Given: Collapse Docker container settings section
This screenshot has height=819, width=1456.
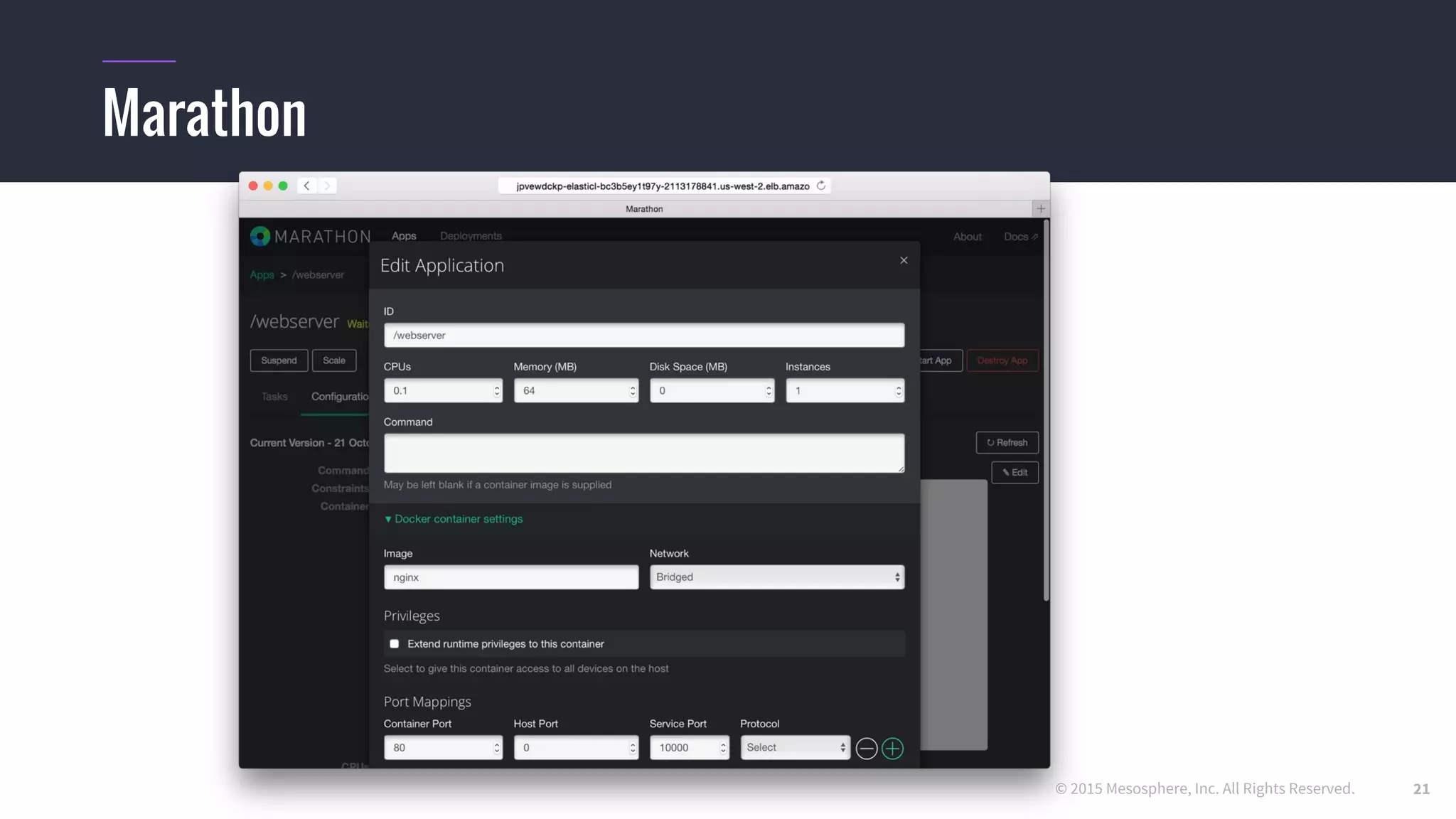Looking at the screenshot, I should (x=454, y=519).
